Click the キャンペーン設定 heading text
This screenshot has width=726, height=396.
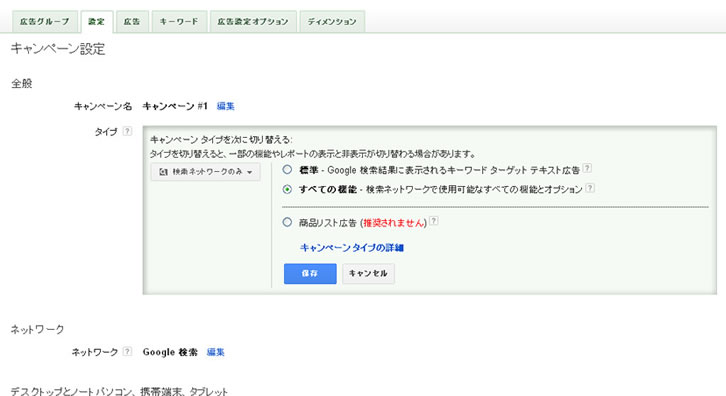[58, 49]
